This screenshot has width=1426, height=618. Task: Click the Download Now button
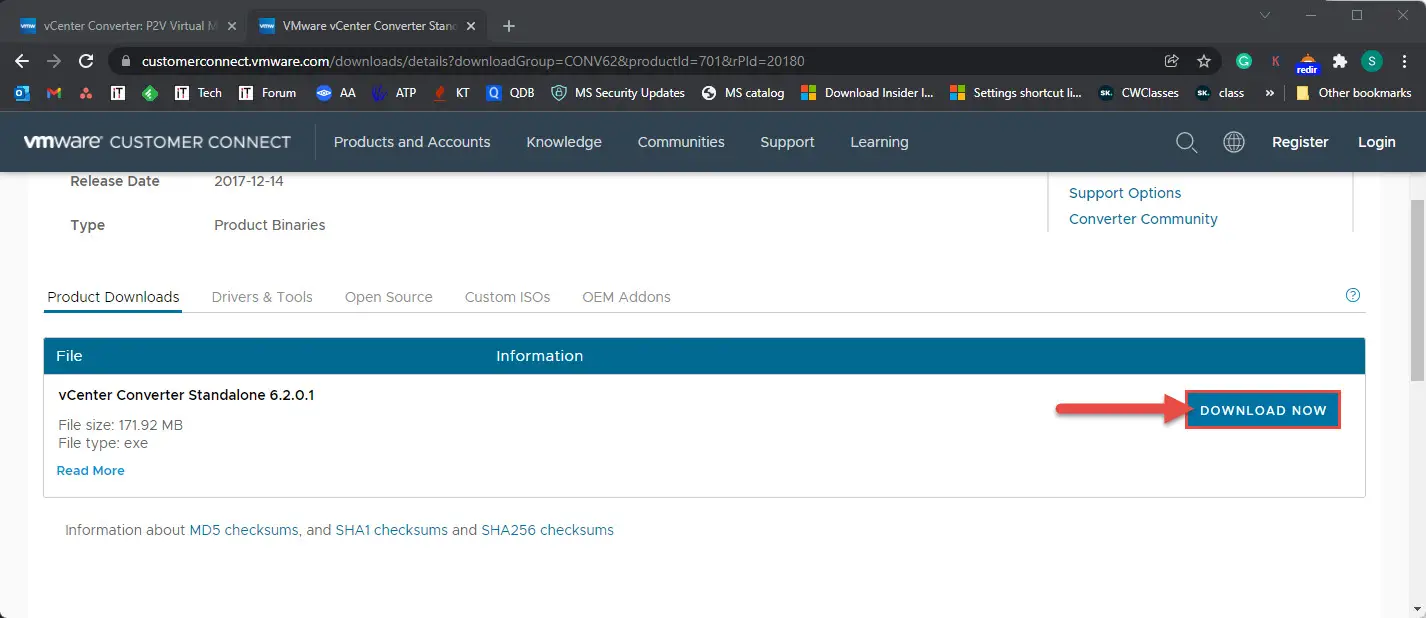point(1263,410)
